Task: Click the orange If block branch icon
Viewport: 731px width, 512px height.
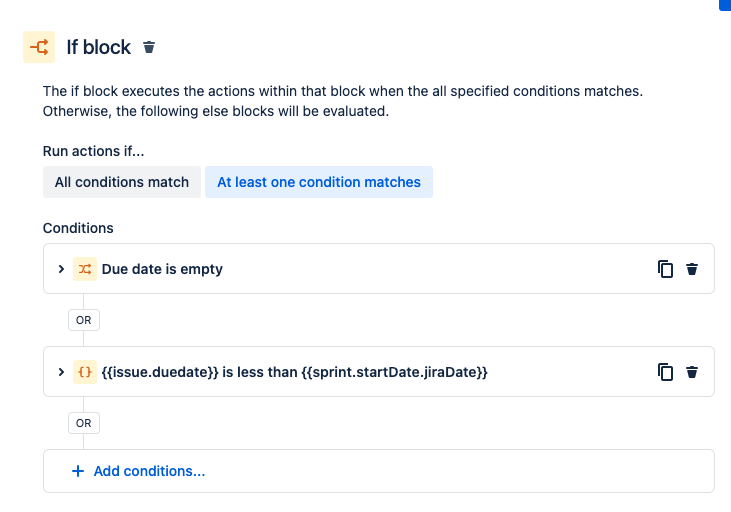Action: 39,47
